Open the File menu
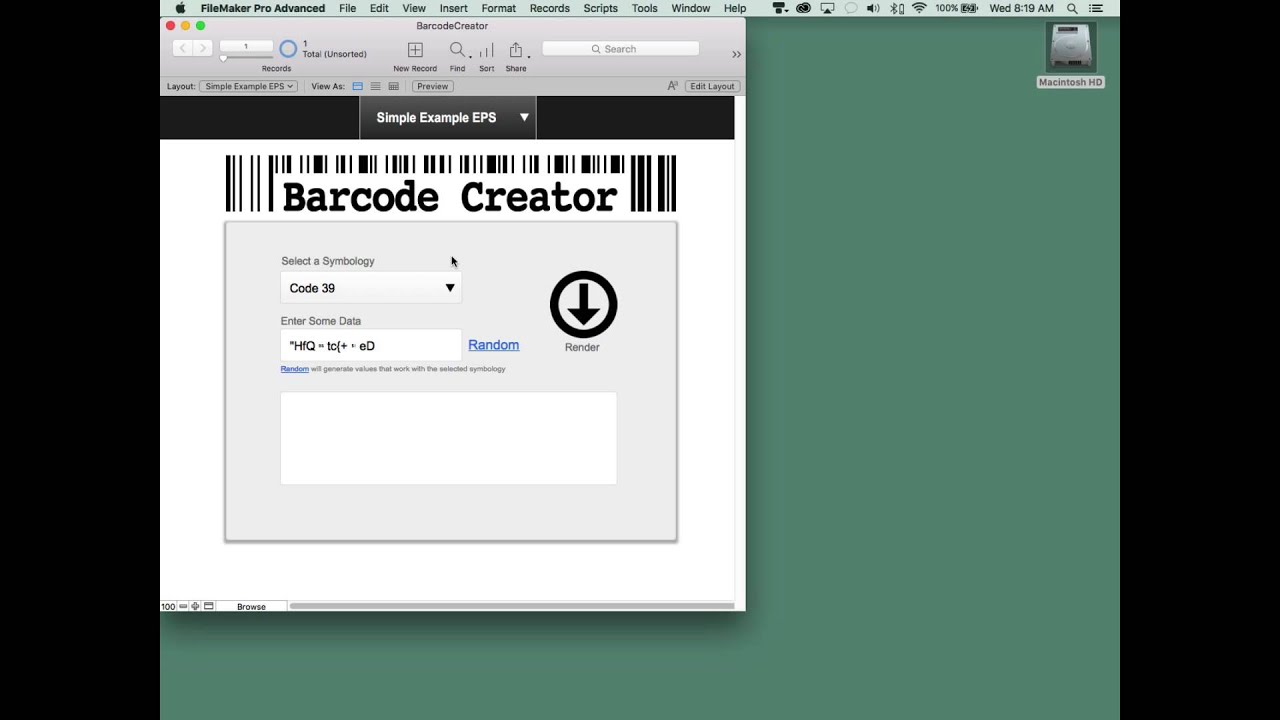The image size is (1280, 720). pyautogui.click(x=347, y=8)
